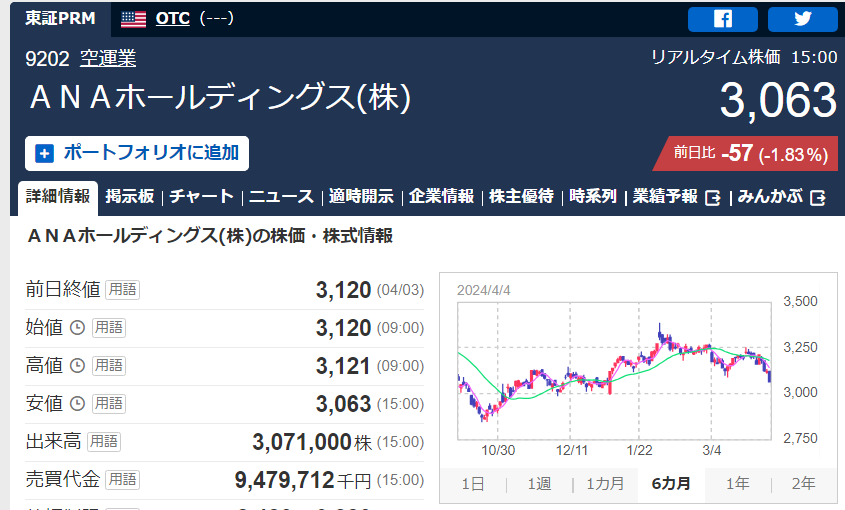Click the 出来高 value 3,071,000株
845x510 pixels.
[312, 442]
